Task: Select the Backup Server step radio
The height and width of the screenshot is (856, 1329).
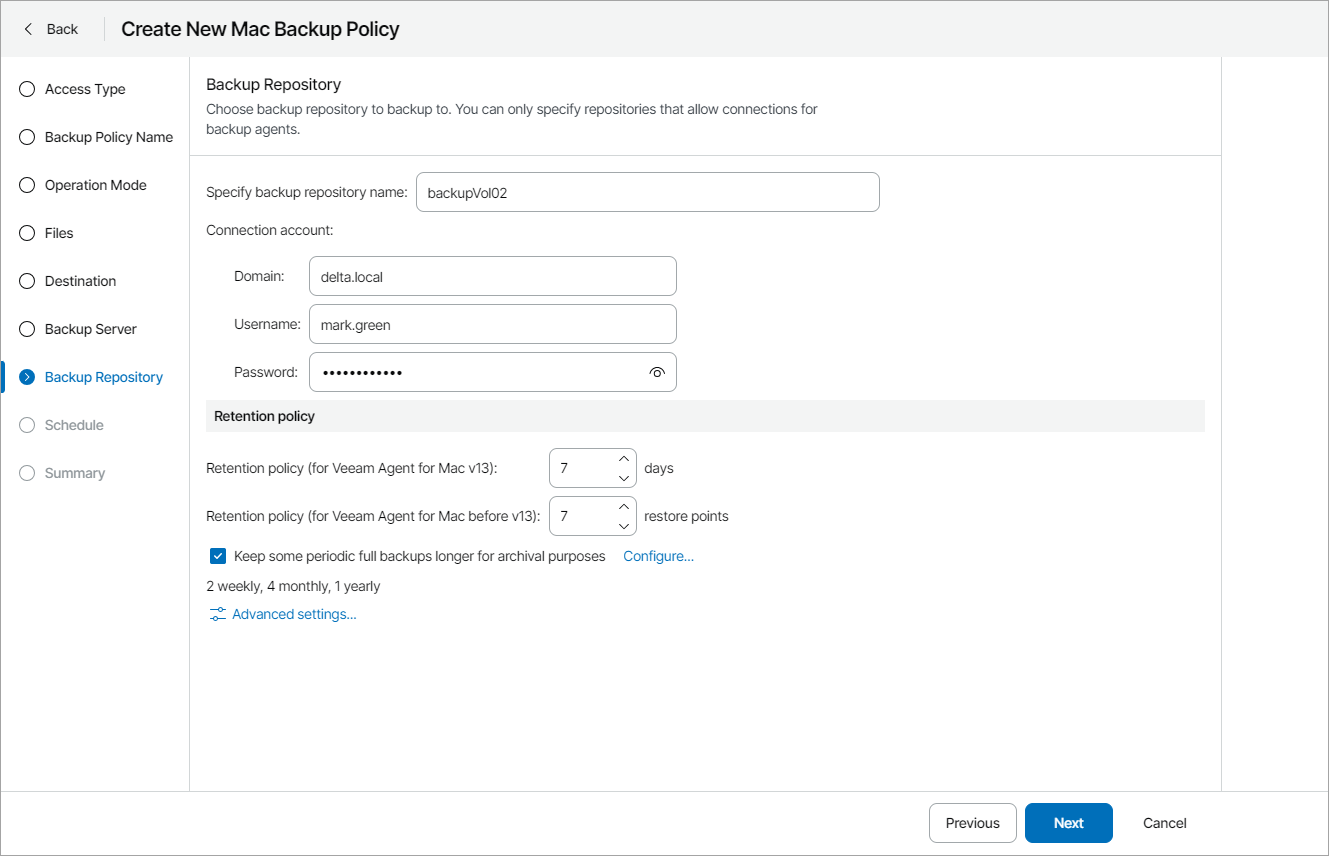Action: tap(26, 328)
